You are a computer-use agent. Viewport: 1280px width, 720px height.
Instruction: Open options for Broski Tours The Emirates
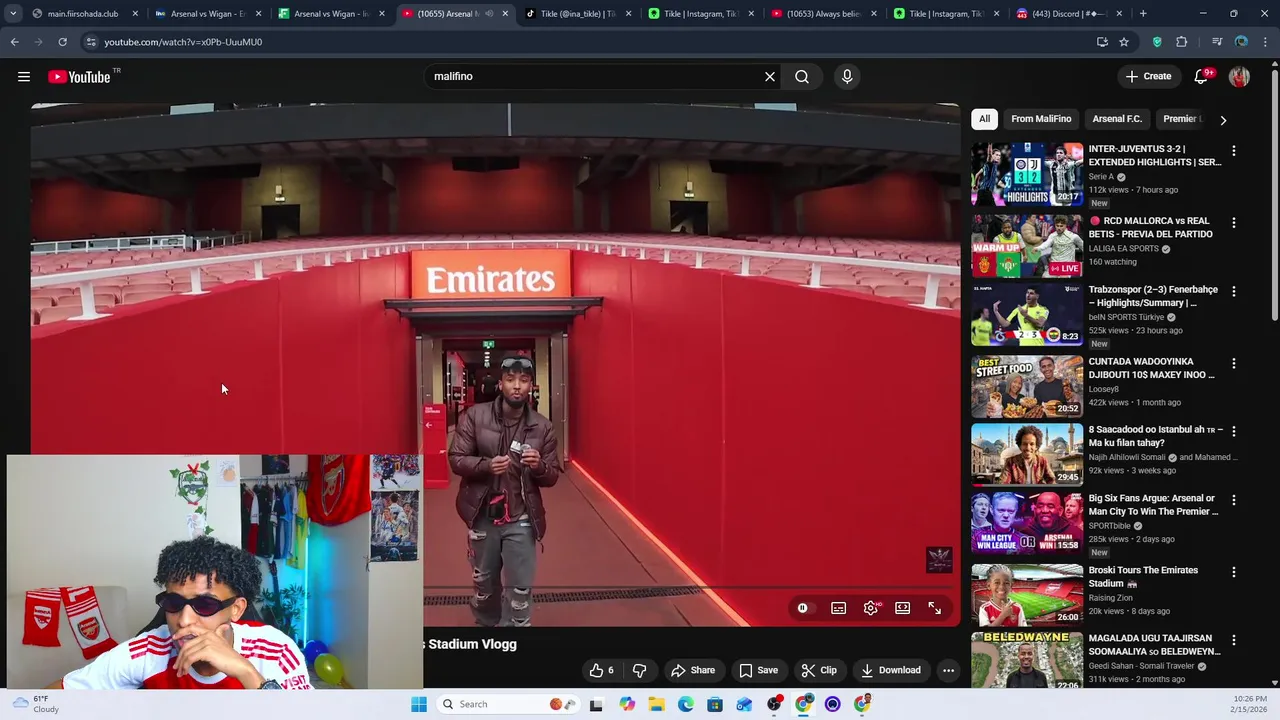(x=1233, y=573)
